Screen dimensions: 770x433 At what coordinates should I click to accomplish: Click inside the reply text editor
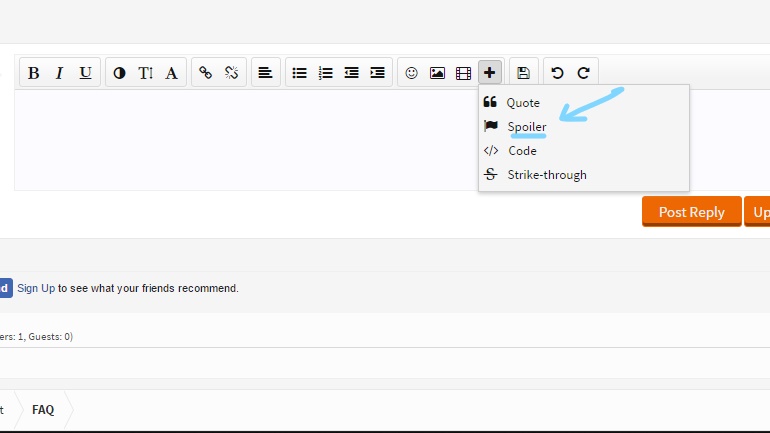click(x=246, y=140)
